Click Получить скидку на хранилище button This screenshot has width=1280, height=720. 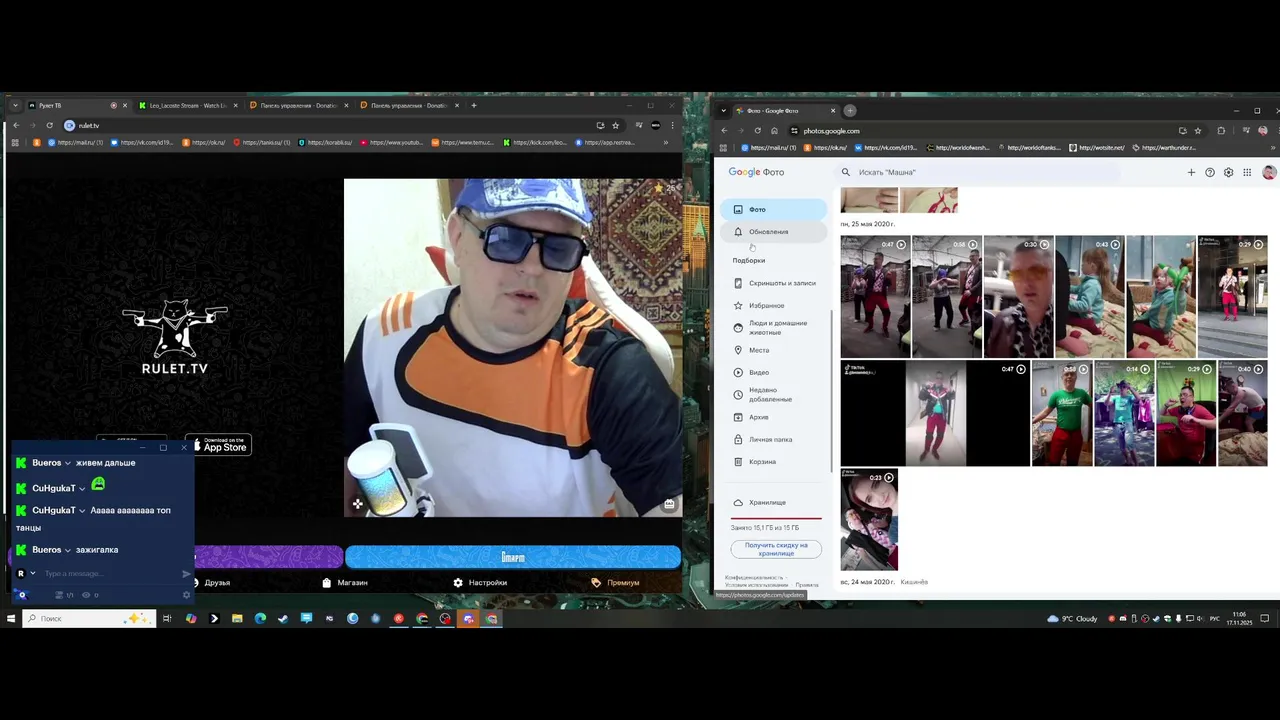tap(776, 549)
